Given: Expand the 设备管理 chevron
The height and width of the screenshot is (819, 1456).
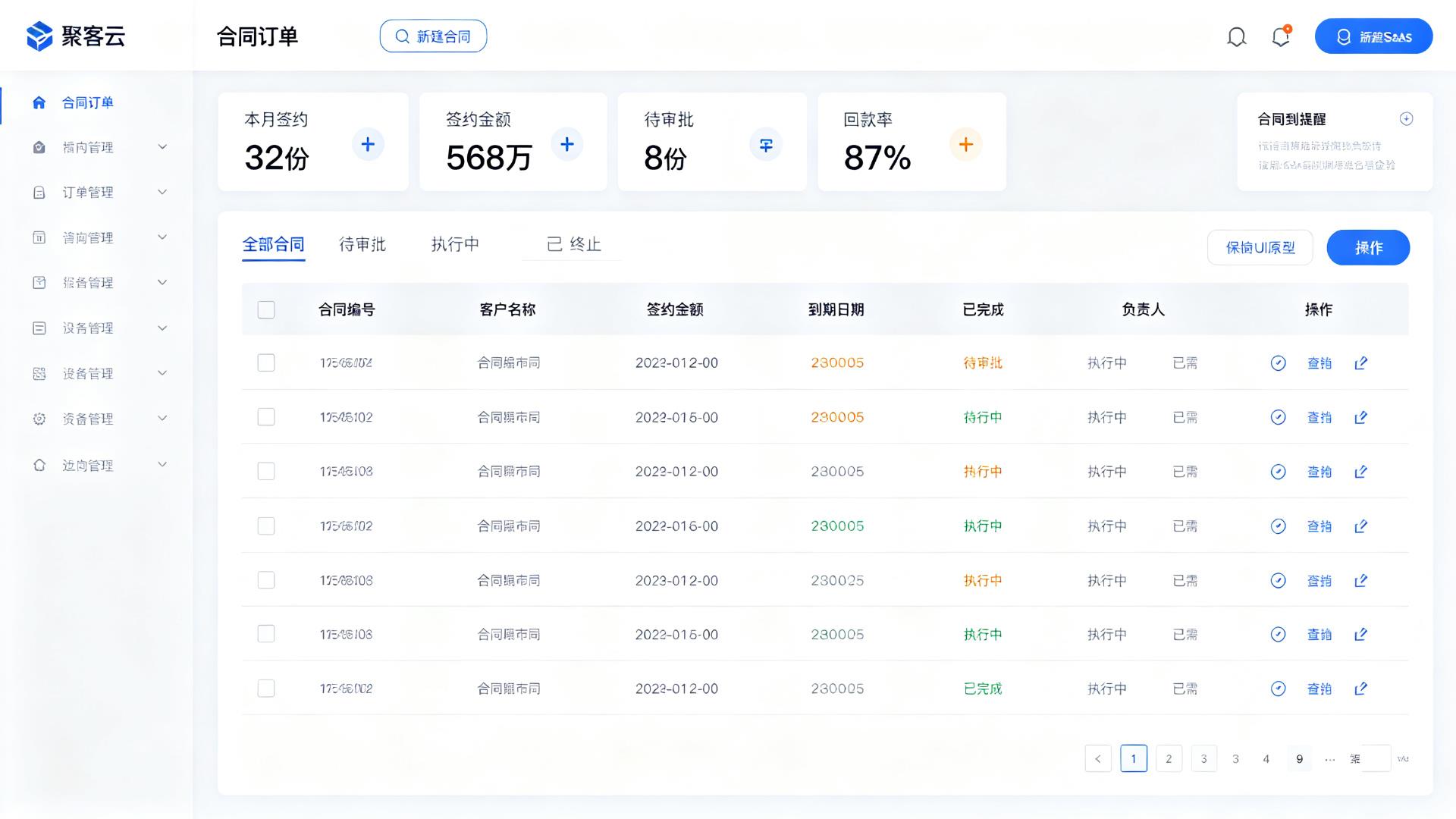Looking at the screenshot, I should tap(162, 372).
